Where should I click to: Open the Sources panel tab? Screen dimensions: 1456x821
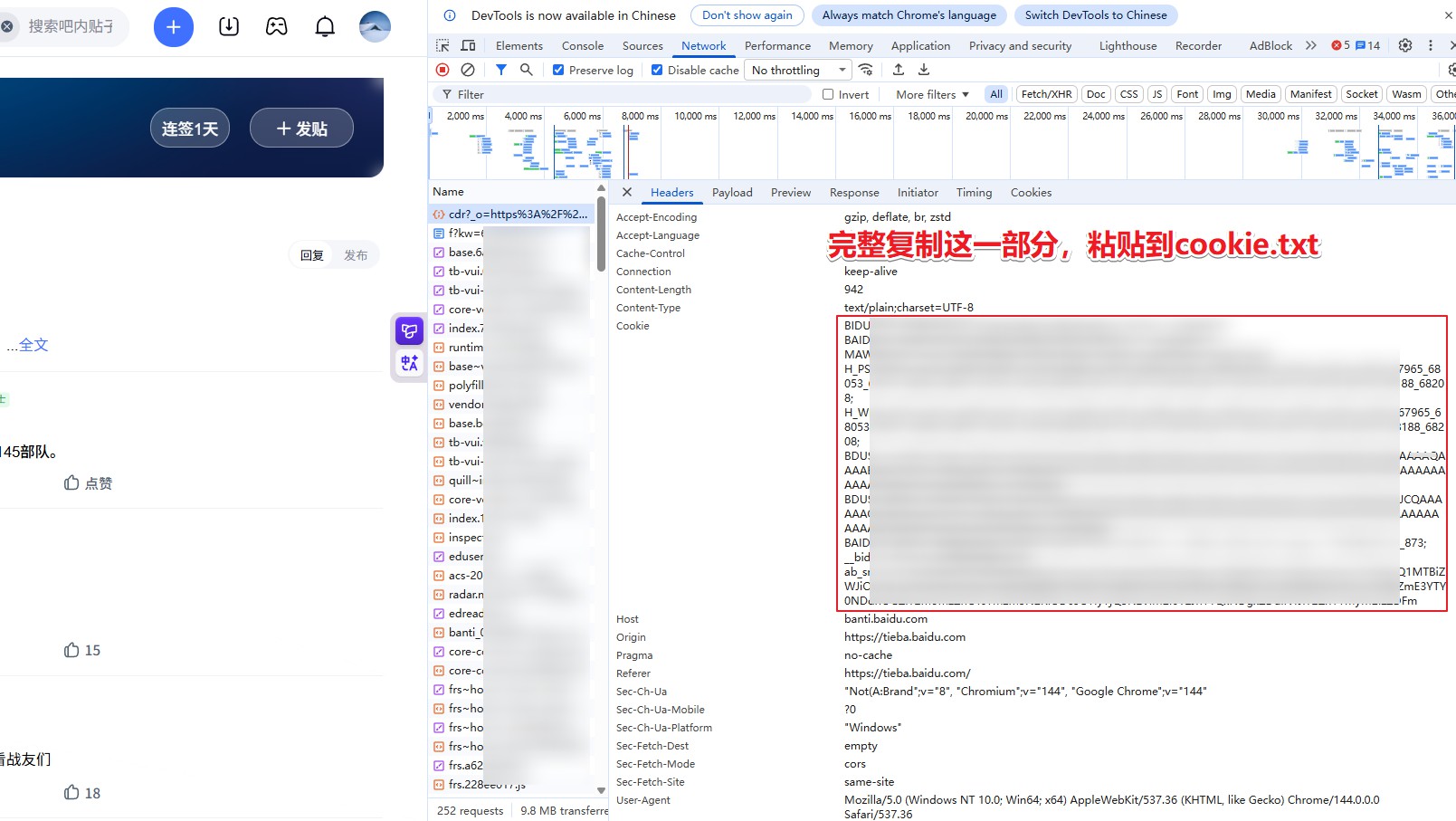[642, 45]
